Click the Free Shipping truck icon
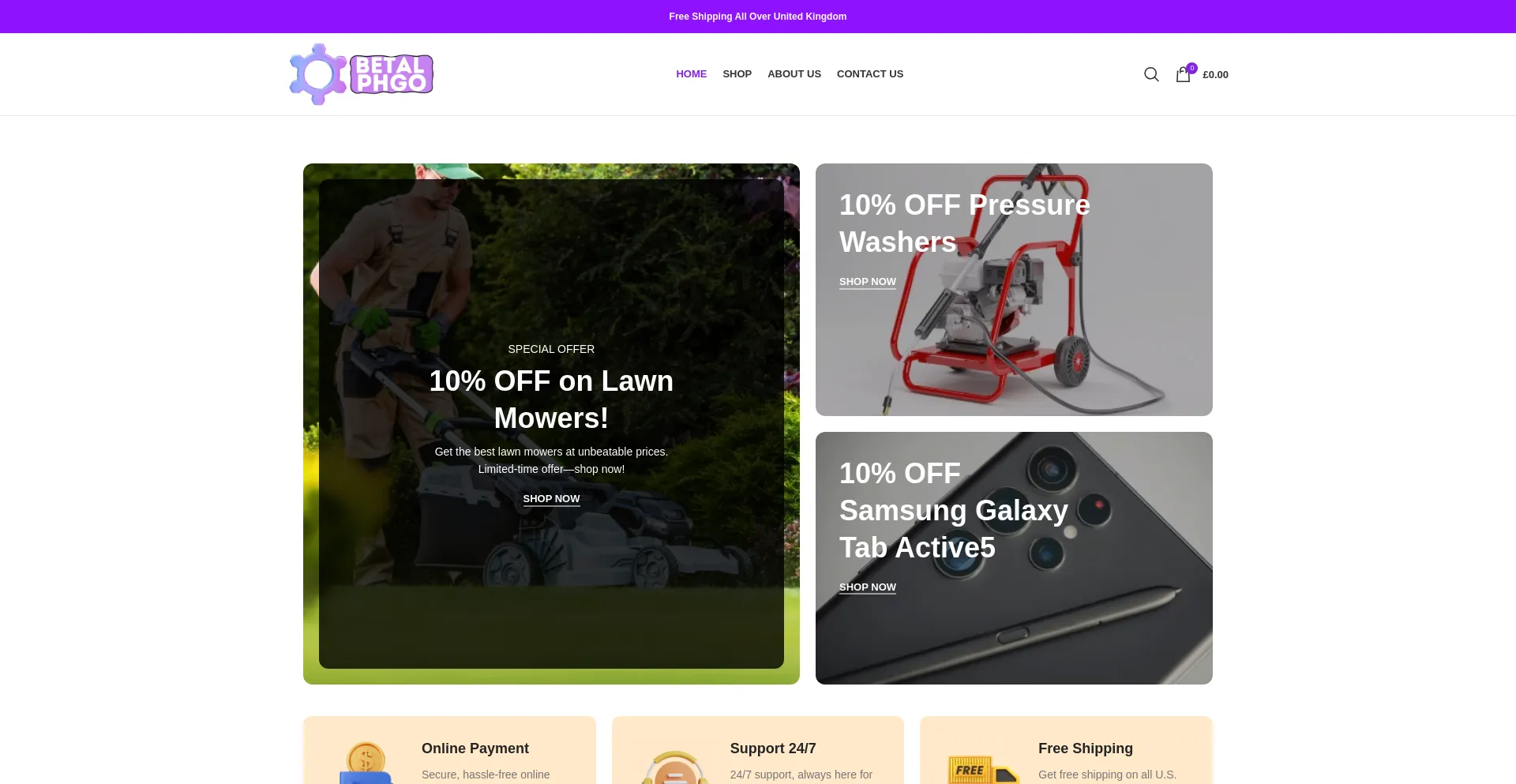 pyautogui.click(x=983, y=770)
